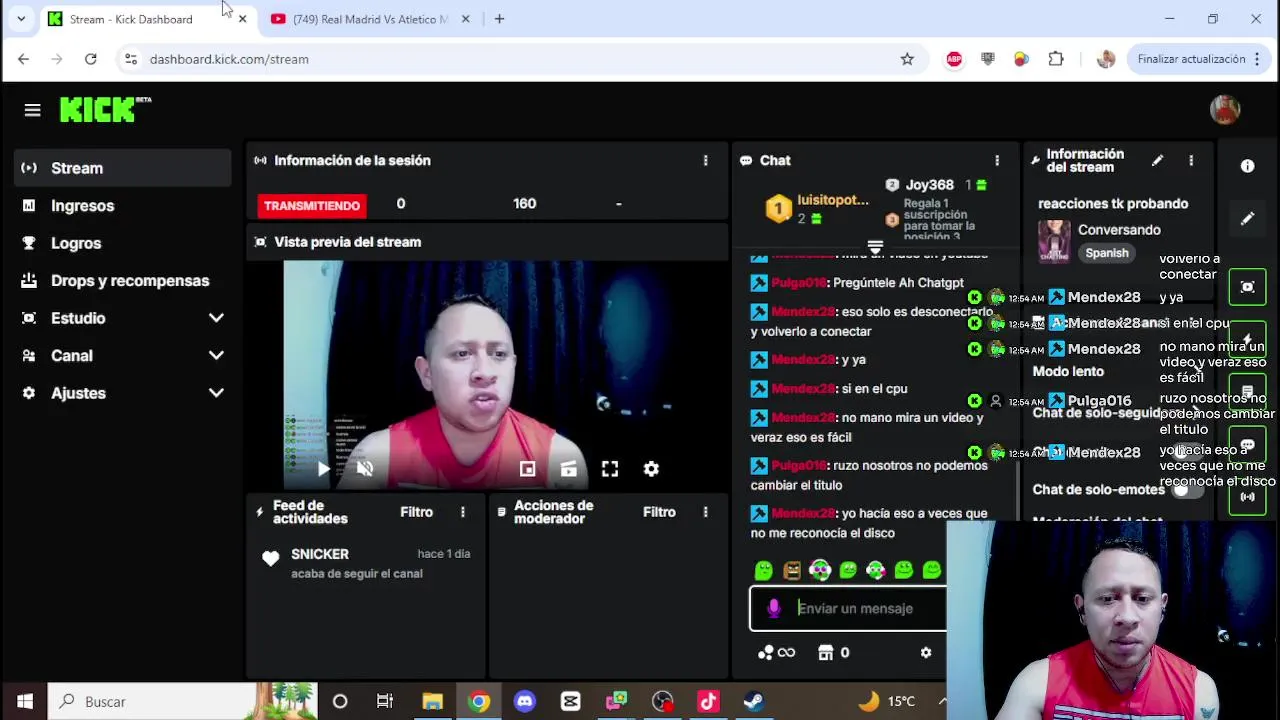
Task: Collapse the chat leaderboard header
Action: (875, 246)
